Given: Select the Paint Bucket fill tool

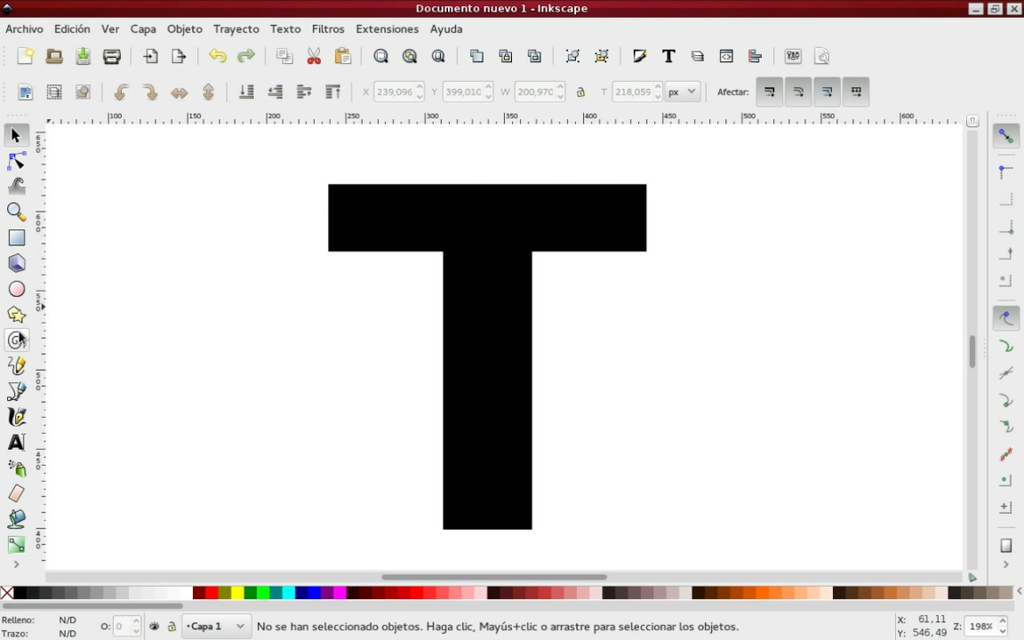Looking at the screenshot, I should (16, 519).
